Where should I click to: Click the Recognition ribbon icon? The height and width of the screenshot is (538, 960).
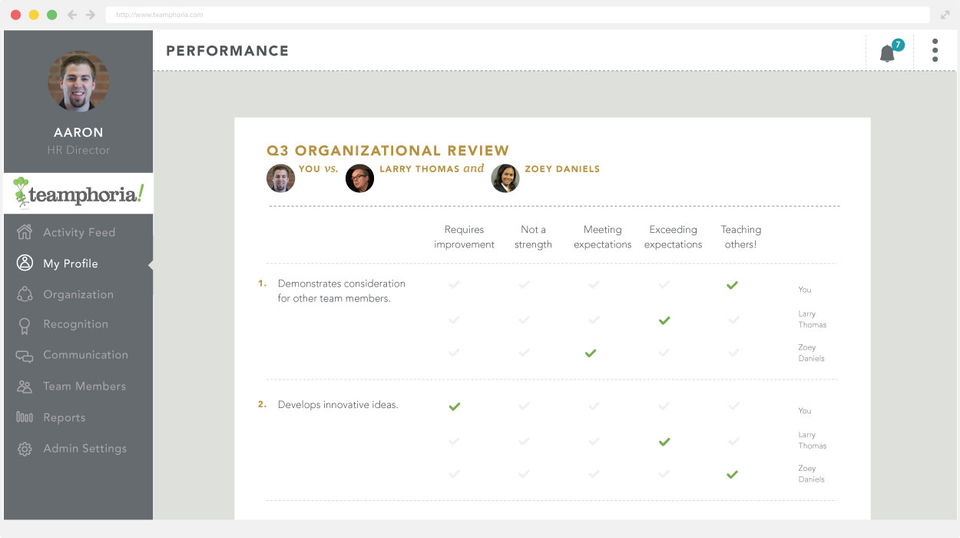coord(25,325)
